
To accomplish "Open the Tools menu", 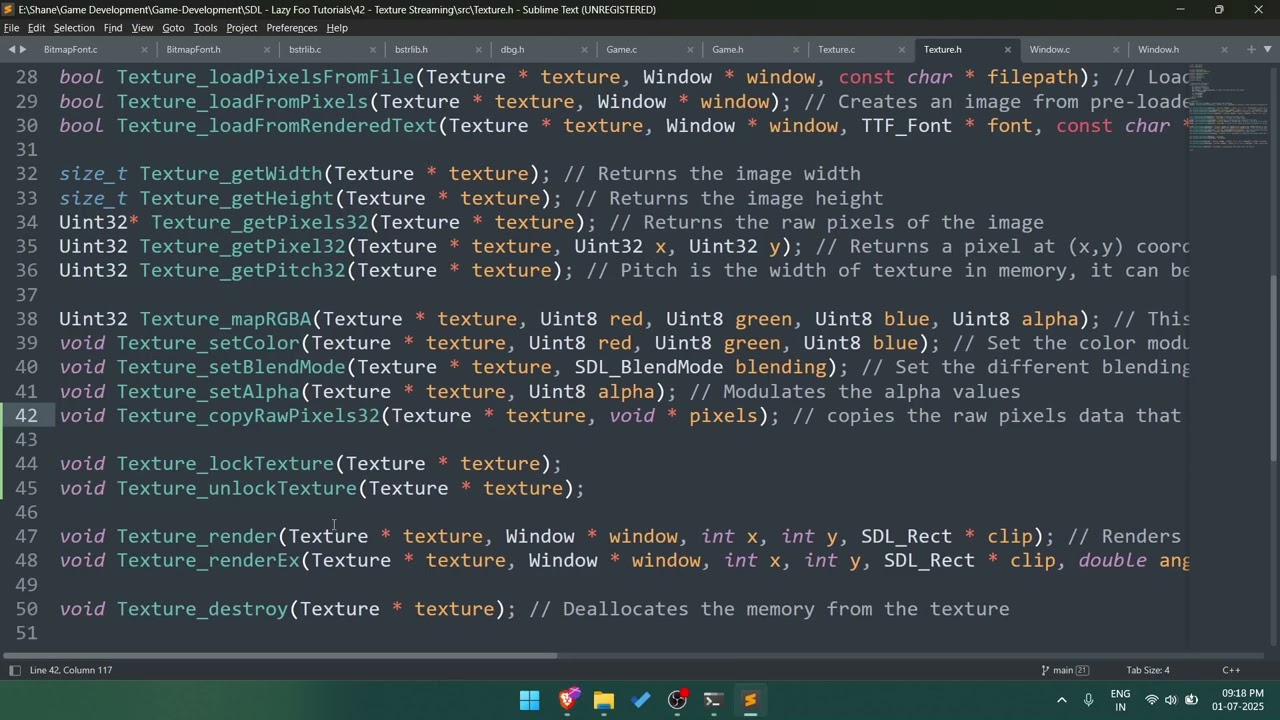I will [x=205, y=28].
